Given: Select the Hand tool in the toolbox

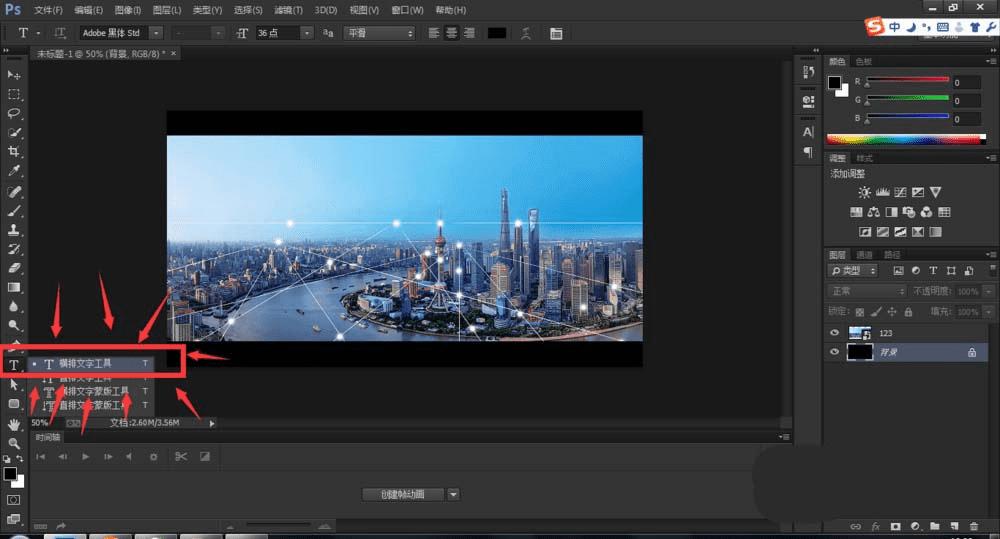Looking at the screenshot, I should (x=14, y=424).
